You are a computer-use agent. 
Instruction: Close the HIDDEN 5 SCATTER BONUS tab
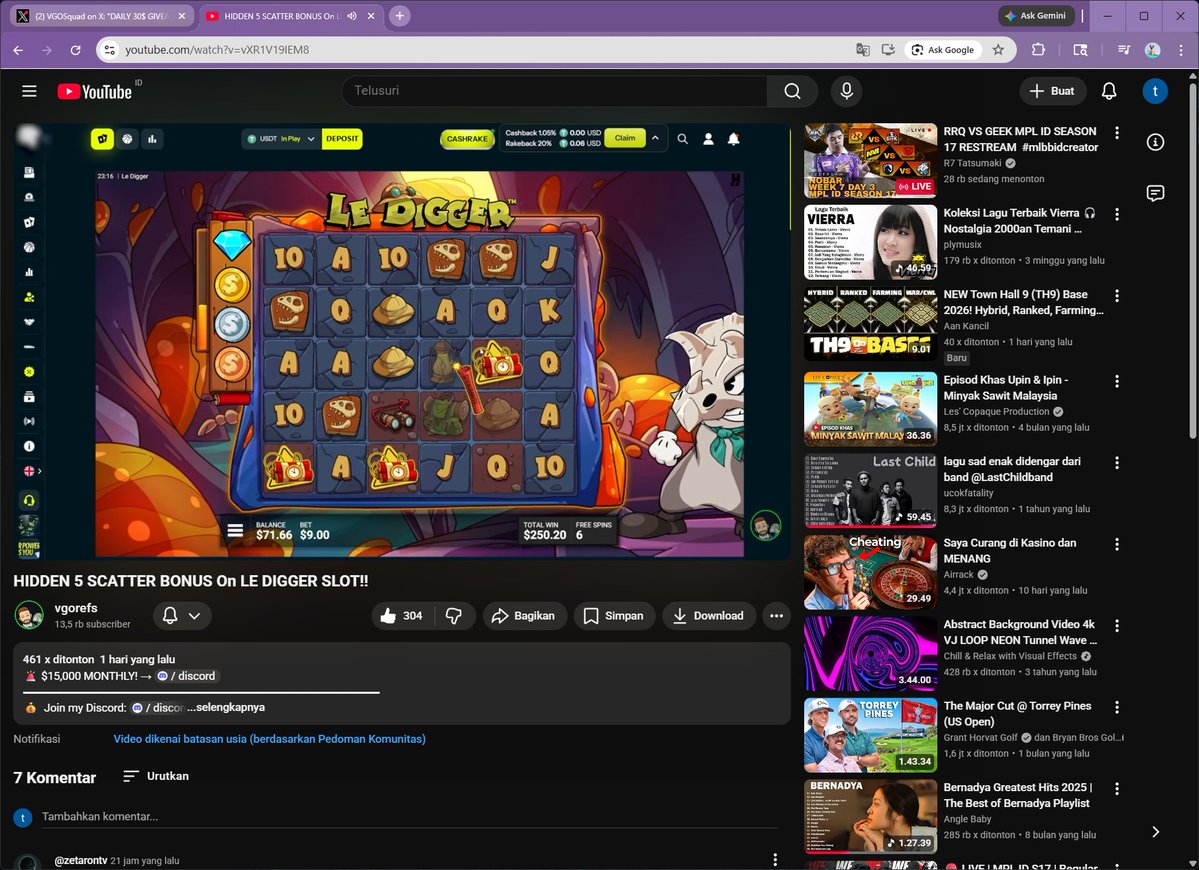tap(371, 15)
